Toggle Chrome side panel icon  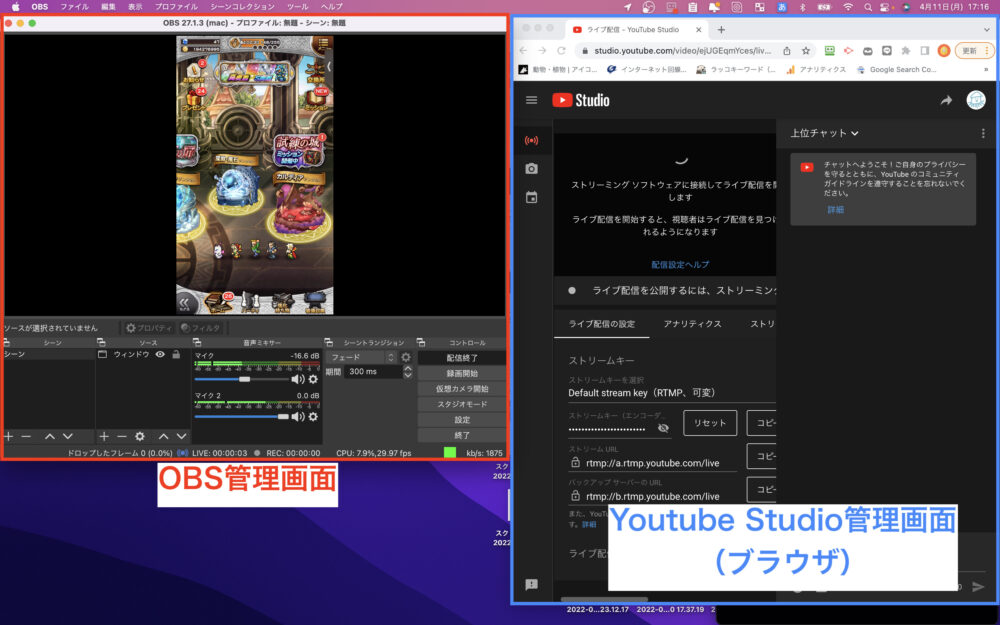click(925, 51)
